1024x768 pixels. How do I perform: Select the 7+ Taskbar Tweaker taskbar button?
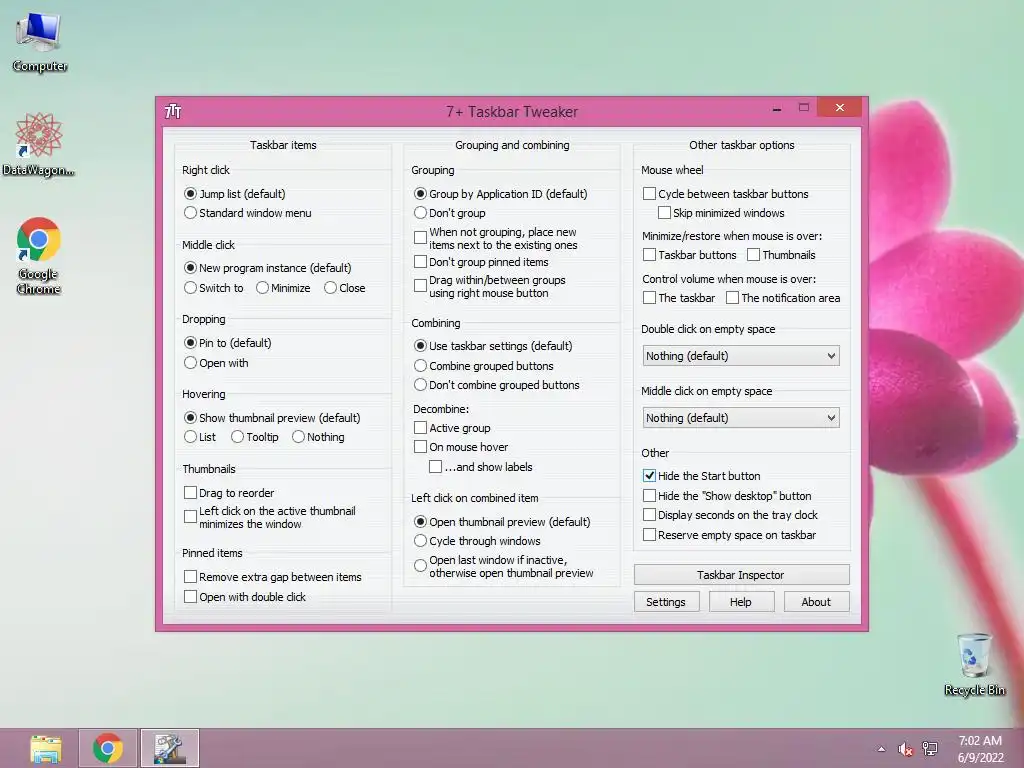click(x=170, y=748)
